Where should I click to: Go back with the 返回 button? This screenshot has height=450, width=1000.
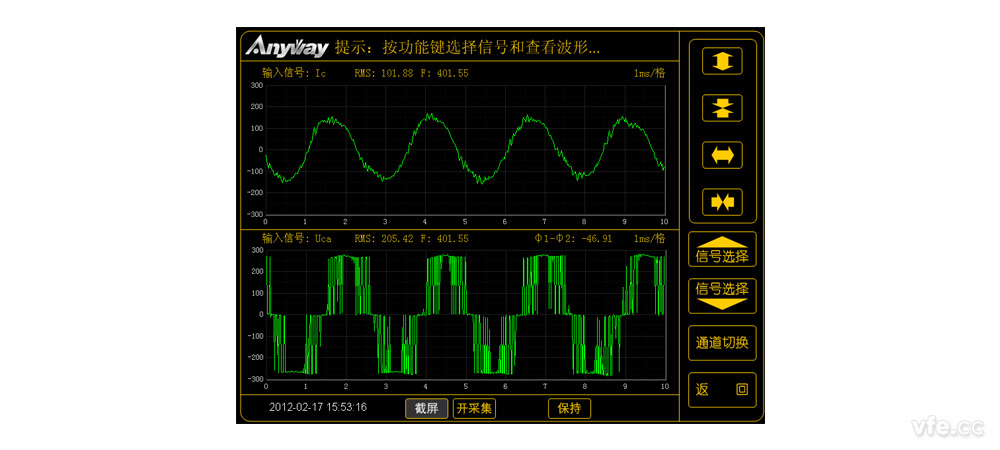(722, 390)
